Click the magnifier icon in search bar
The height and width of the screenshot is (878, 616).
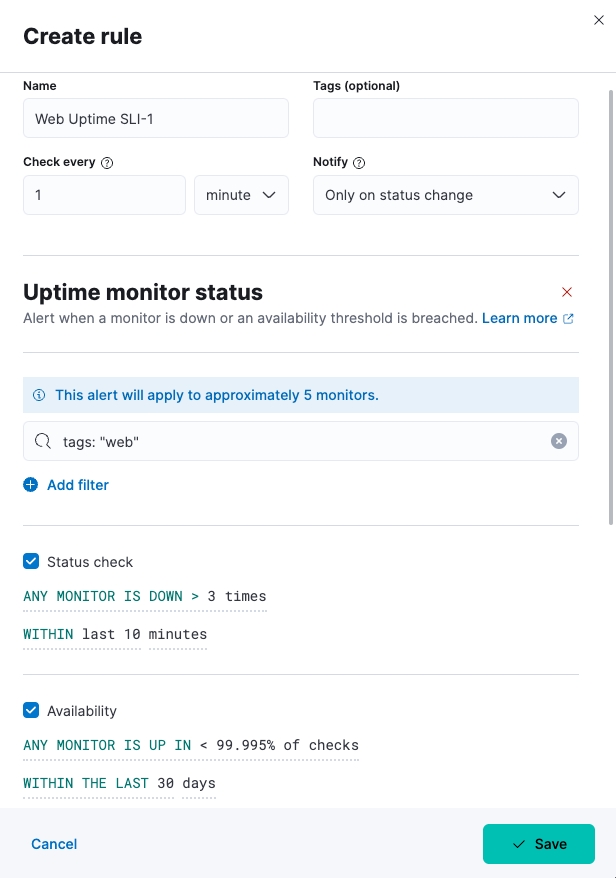(x=43, y=441)
